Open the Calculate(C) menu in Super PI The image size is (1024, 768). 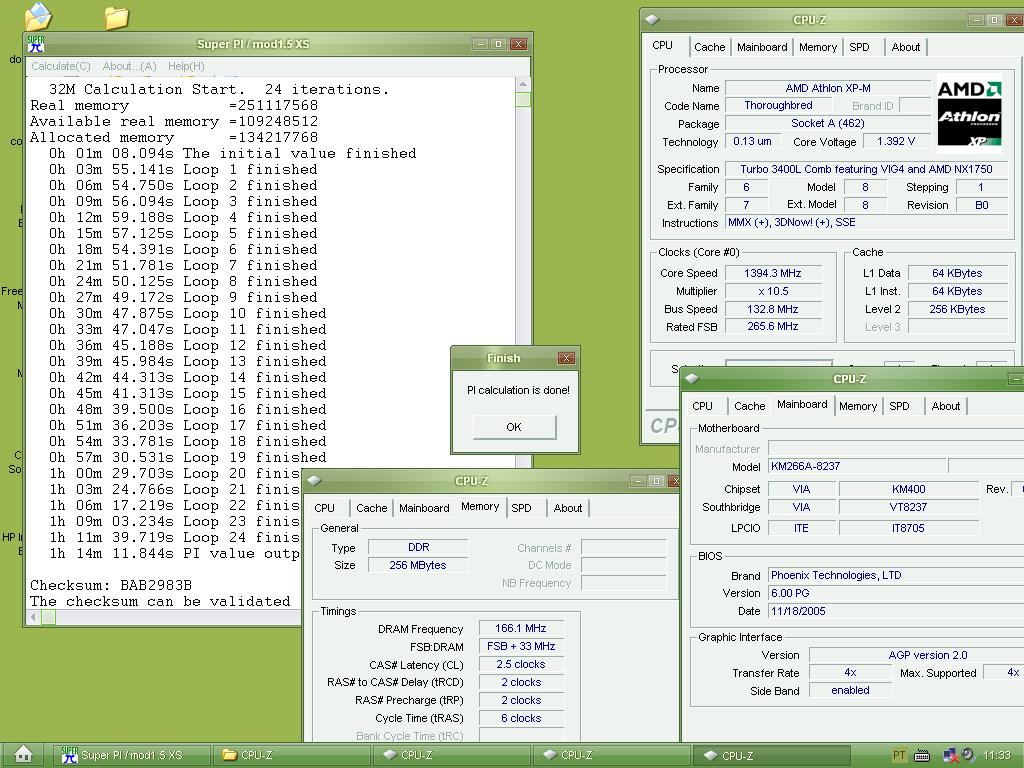(x=61, y=66)
